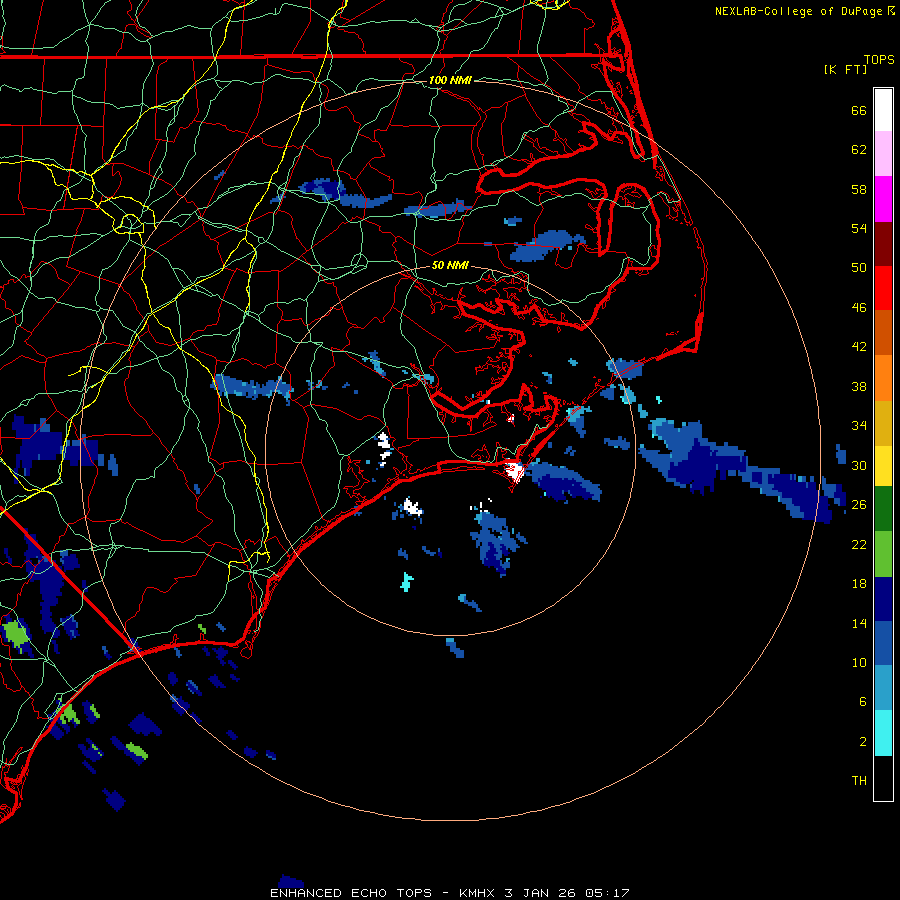Click the 2 legend value
This screenshot has width=900, height=900.
click(863, 742)
